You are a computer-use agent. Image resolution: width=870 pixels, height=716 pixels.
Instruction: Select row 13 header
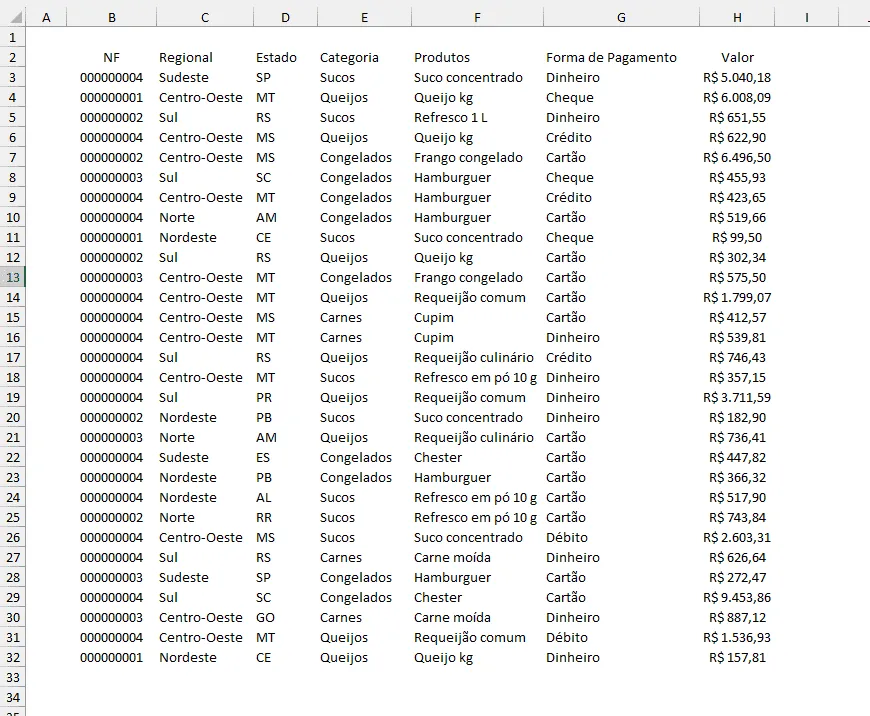point(13,278)
